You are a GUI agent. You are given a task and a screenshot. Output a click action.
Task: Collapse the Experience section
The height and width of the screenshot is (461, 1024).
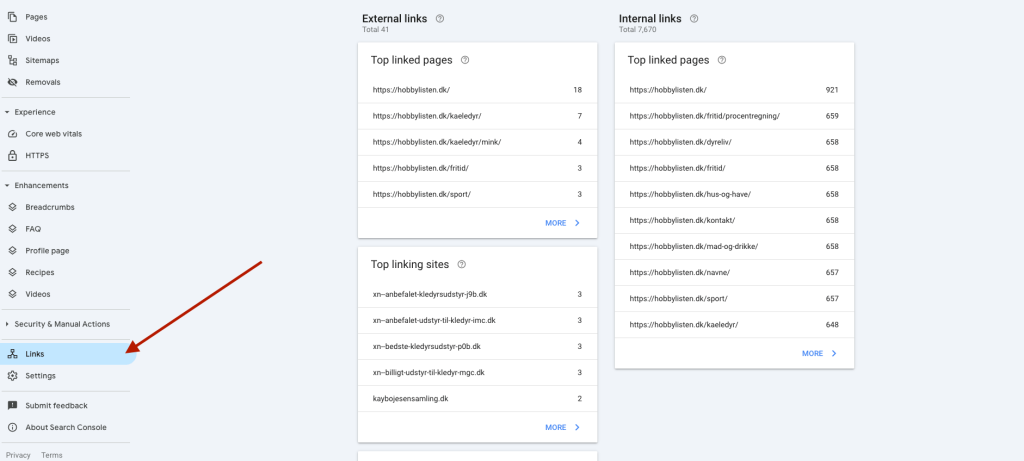[x=7, y=112]
